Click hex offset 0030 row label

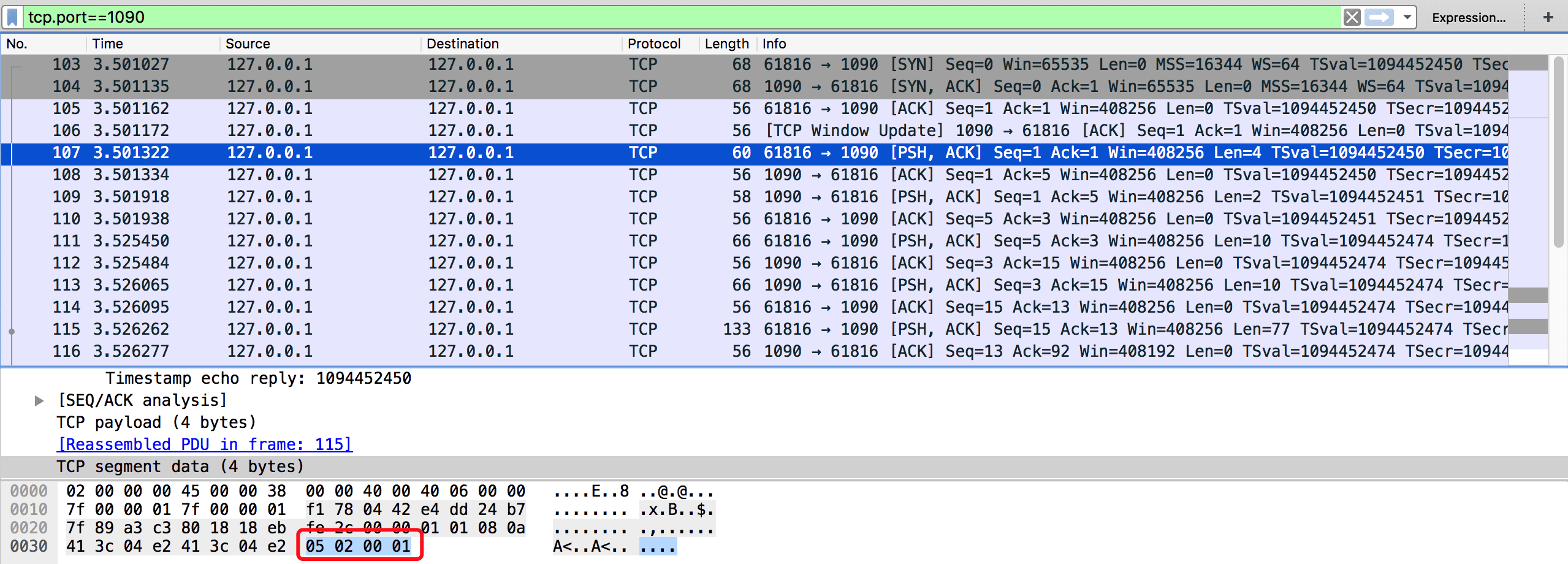(29, 546)
